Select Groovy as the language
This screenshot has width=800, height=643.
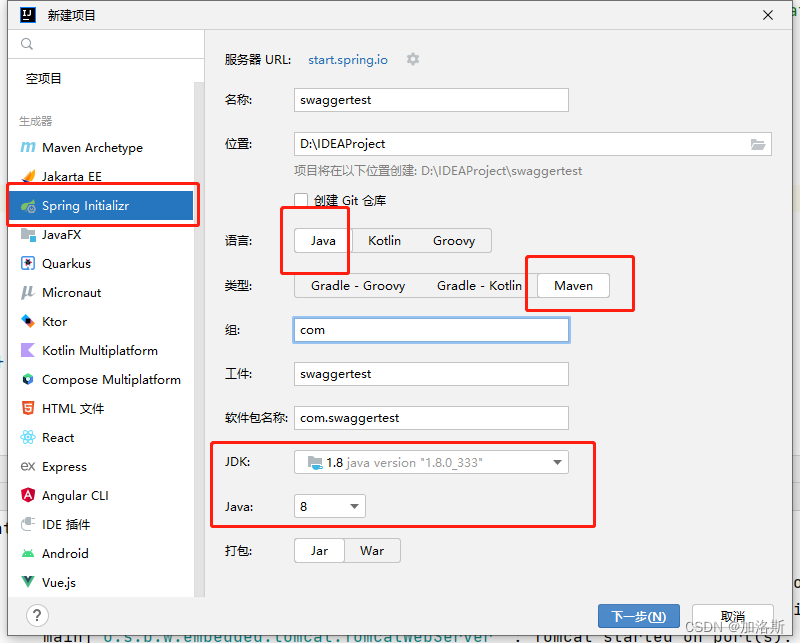click(x=454, y=241)
